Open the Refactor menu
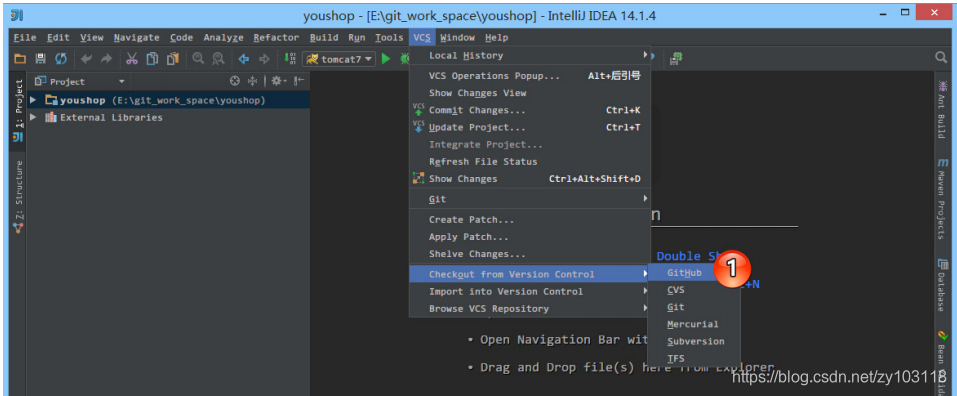 tap(276, 38)
